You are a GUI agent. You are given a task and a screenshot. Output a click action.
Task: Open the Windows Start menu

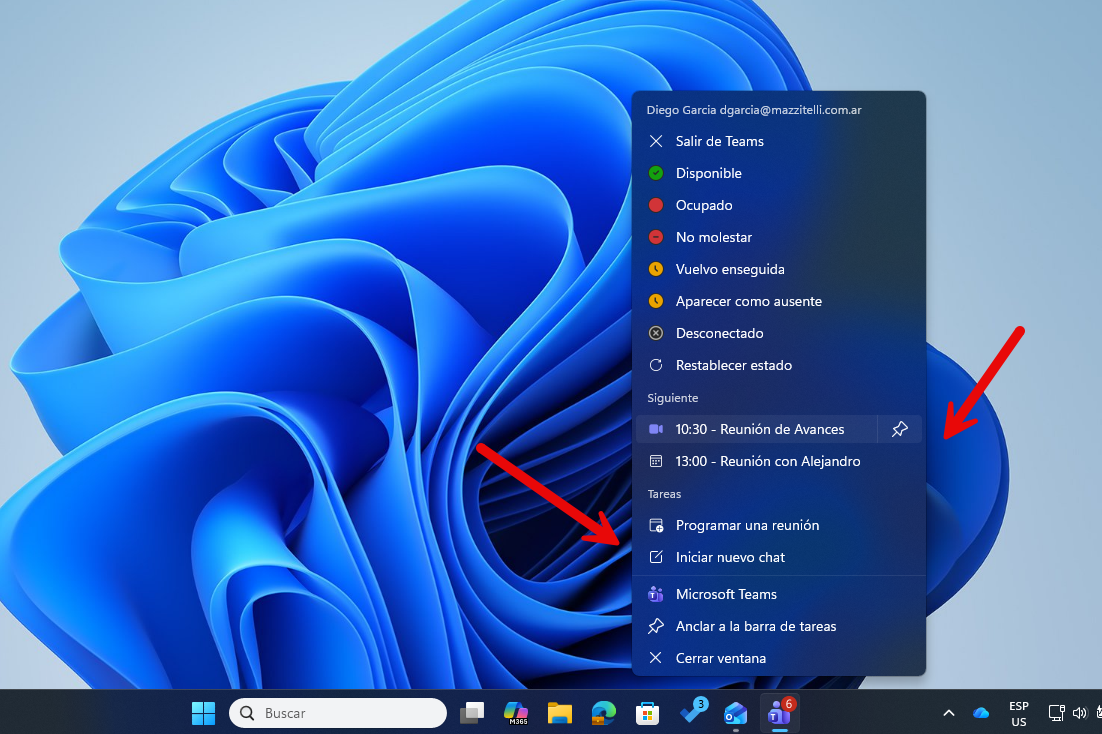pos(203,713)
